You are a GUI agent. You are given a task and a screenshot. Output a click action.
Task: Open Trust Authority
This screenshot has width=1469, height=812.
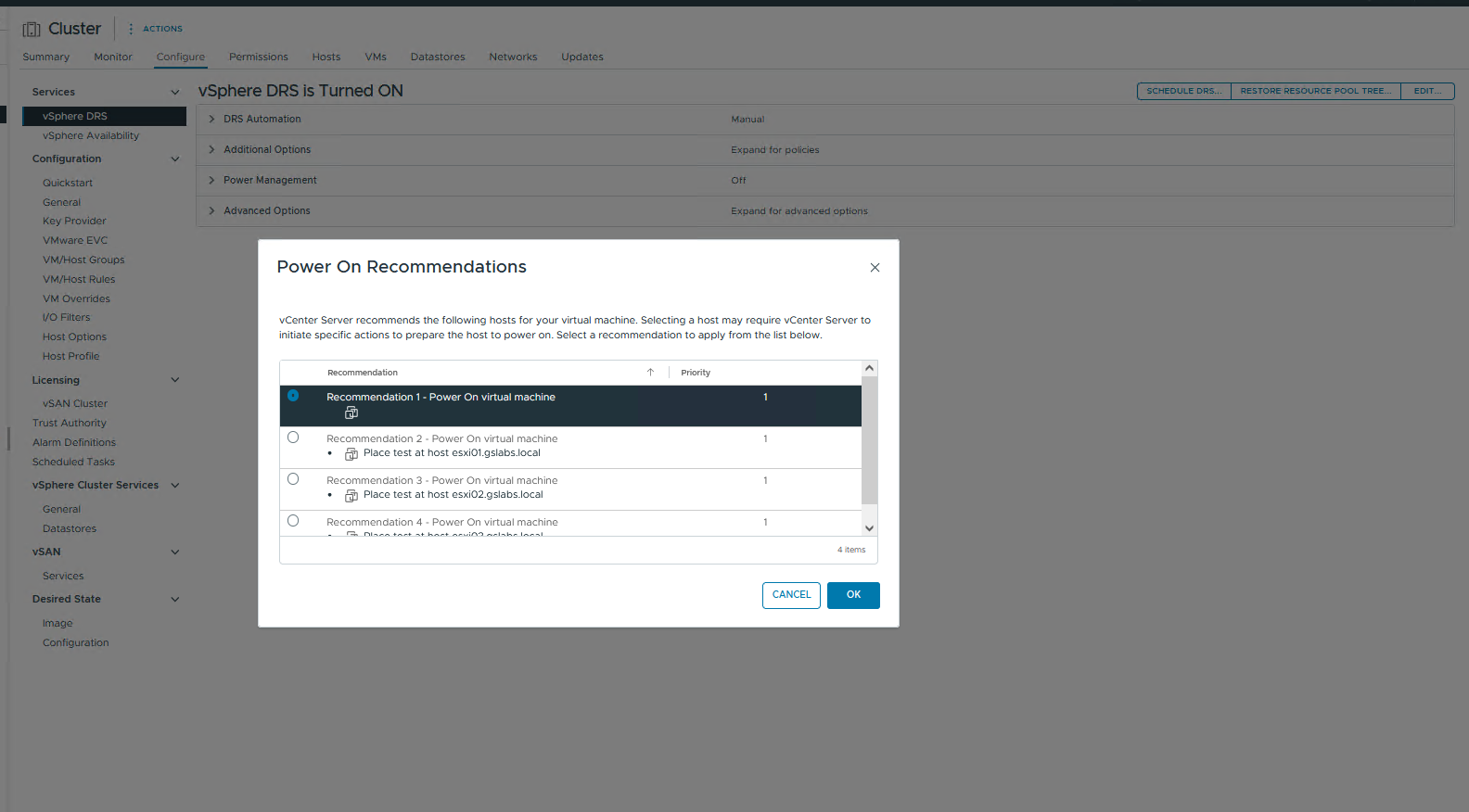[x=70, y=423]
